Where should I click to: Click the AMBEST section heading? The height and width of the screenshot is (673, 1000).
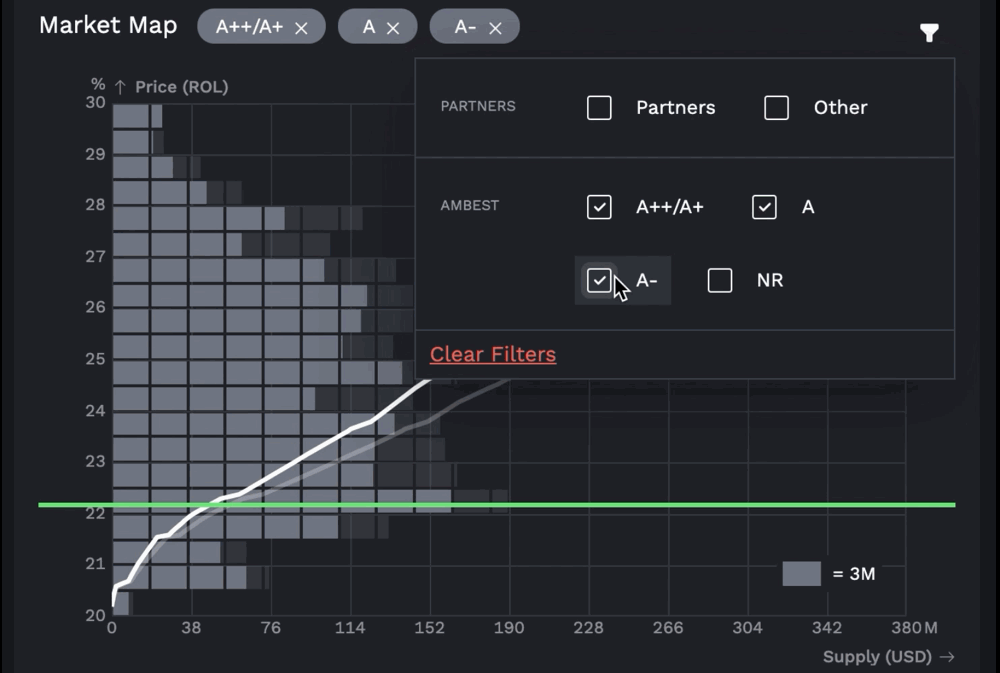point(469,206)
